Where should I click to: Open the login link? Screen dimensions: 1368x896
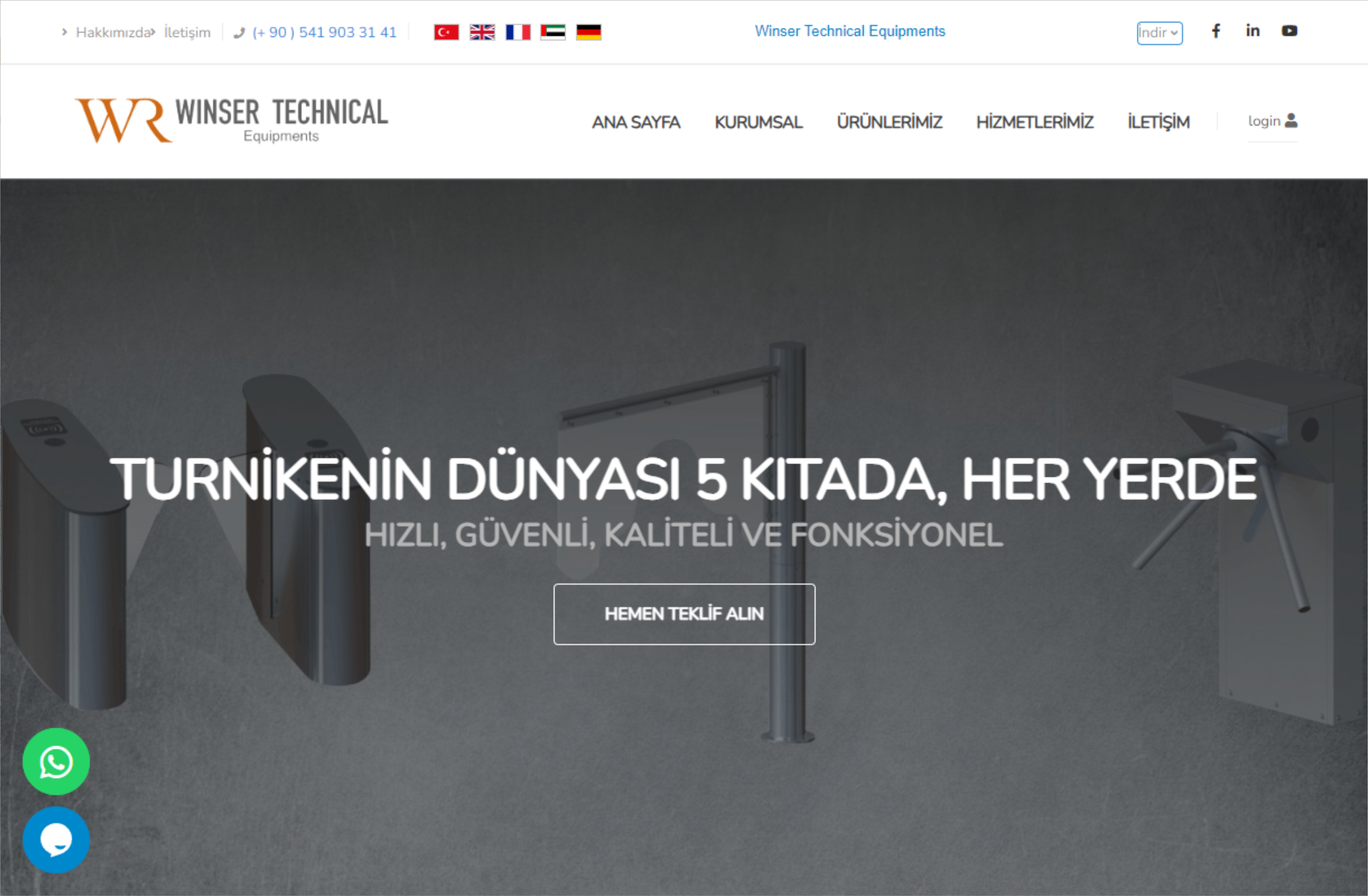coord(1272,121)
